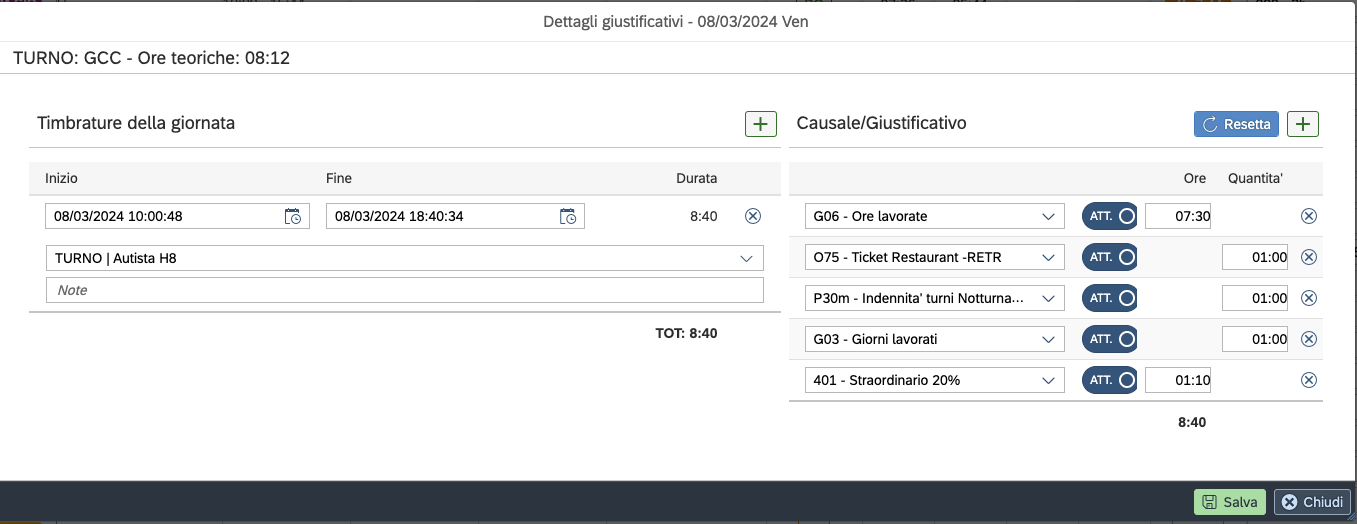Close the dialog with the Chiudi button
The image size is (1357, 524).
tap(1313, 502)
